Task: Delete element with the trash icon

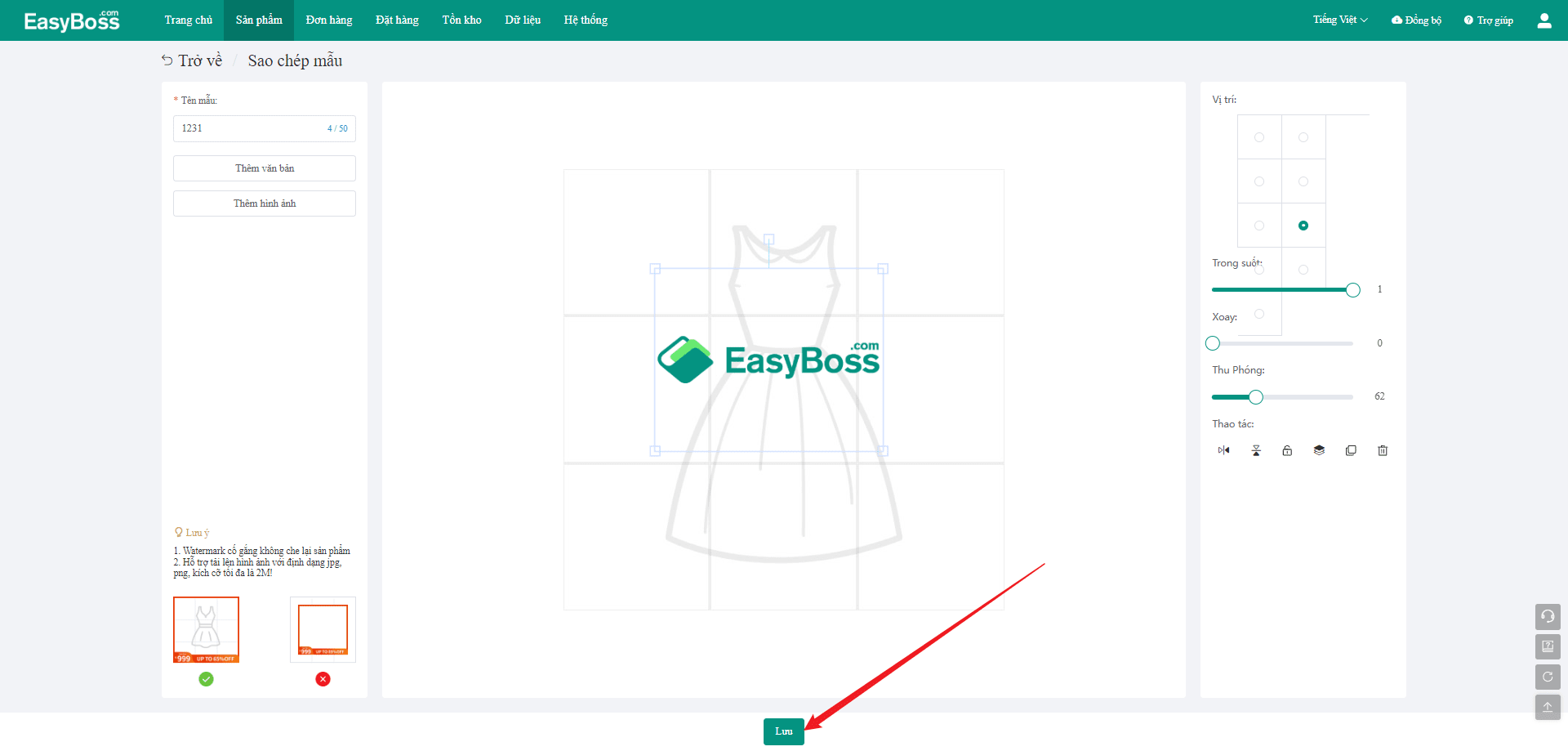Action: (x=1383, y=450)
